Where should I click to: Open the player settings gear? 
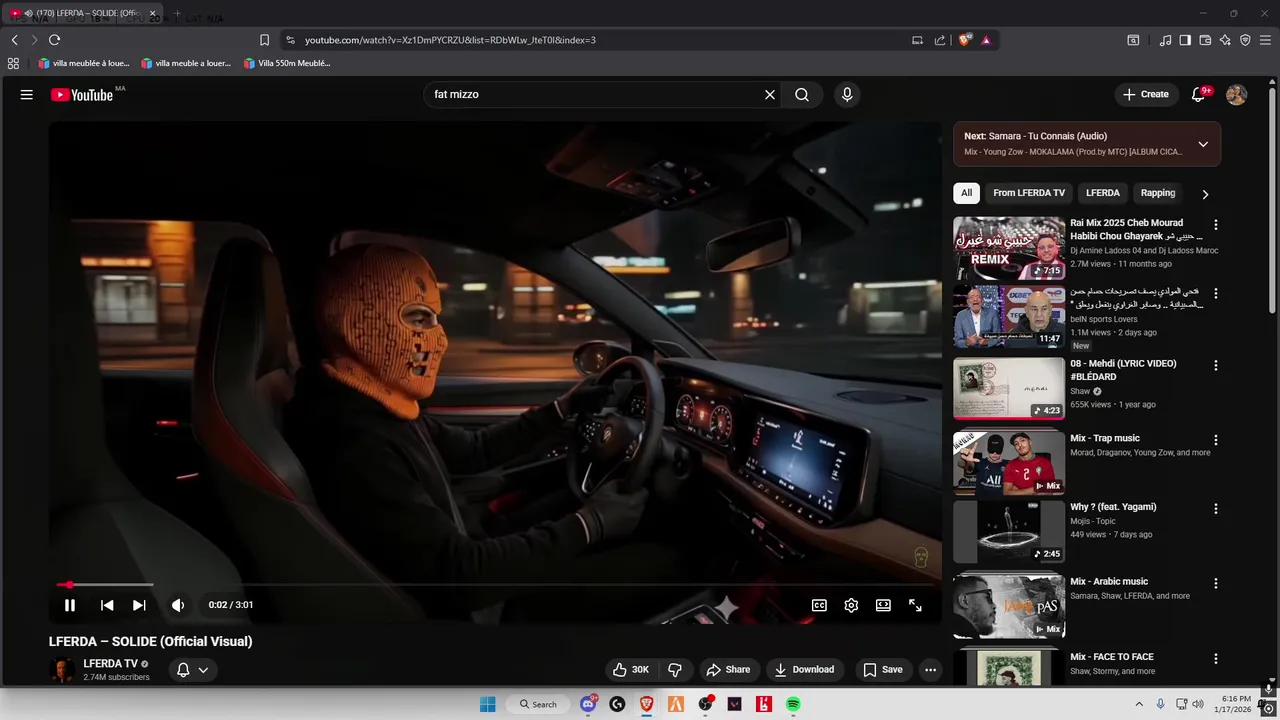[851, 605]
